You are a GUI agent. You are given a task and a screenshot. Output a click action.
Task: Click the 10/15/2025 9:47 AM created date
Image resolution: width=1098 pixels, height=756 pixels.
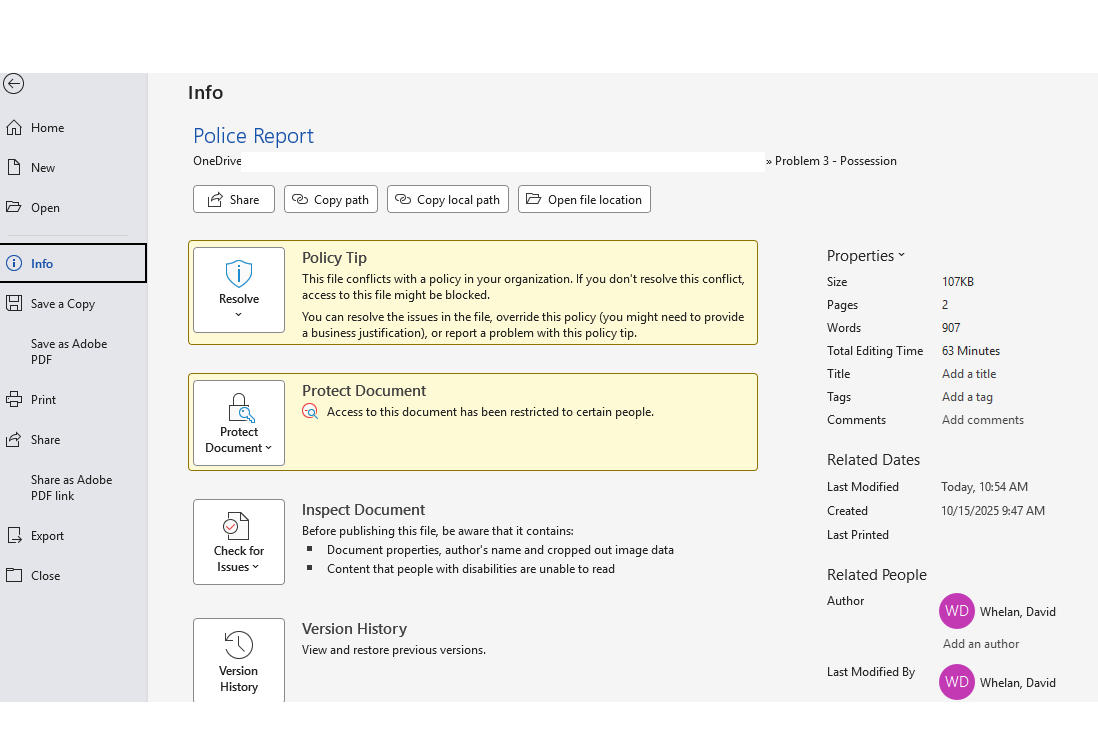click(992, 511)
